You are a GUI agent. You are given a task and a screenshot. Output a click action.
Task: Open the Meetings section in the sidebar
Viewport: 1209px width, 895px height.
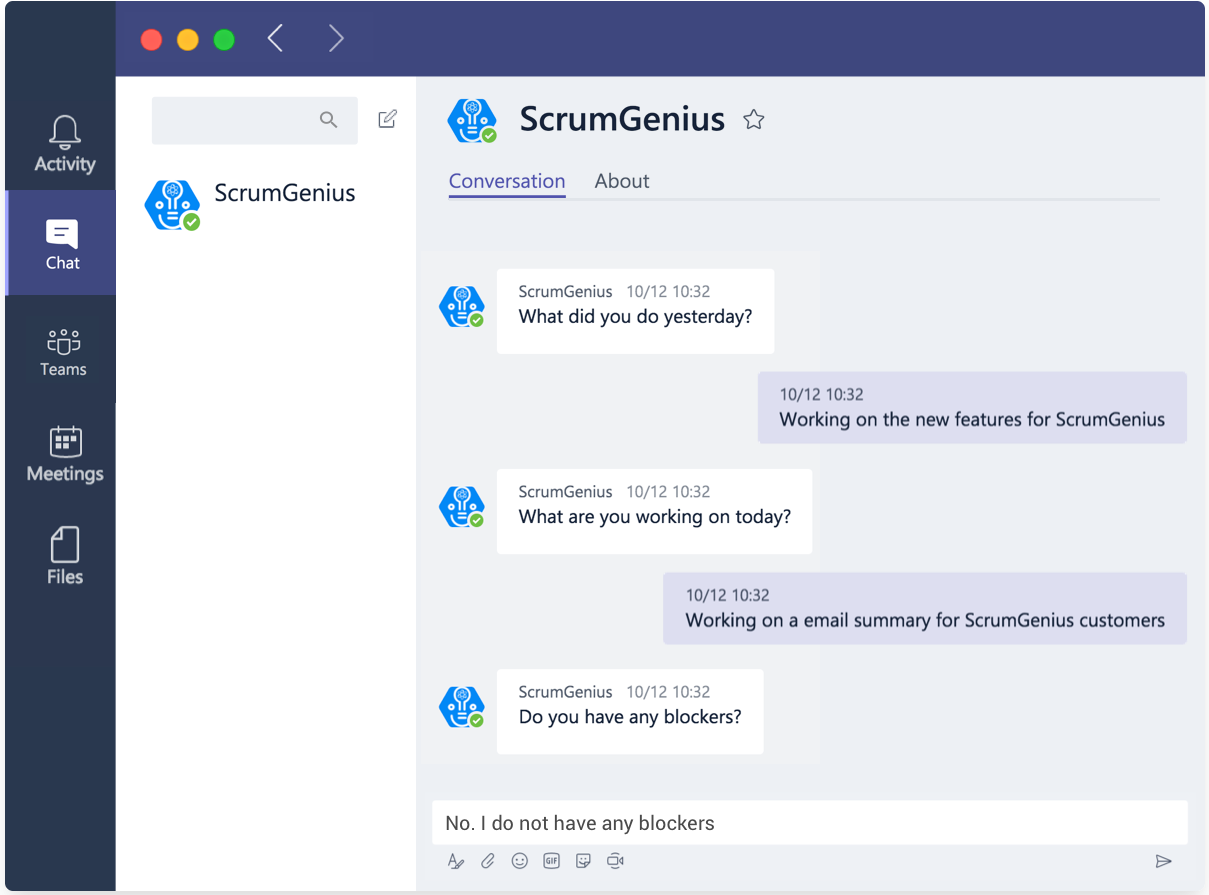click(62, 455)
